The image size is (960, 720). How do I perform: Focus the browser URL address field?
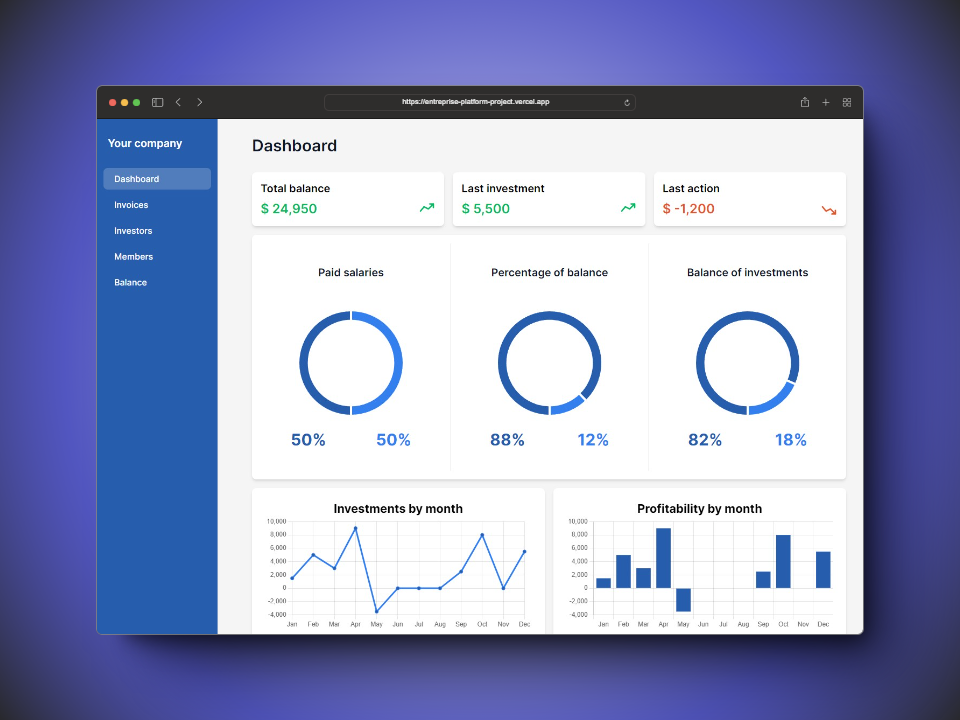tap(476, 102)
